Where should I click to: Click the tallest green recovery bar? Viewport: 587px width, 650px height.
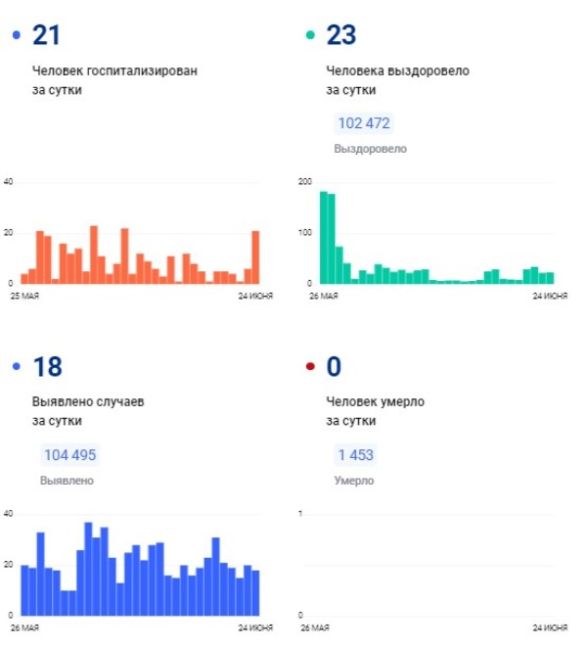click(x=324, y=238)
